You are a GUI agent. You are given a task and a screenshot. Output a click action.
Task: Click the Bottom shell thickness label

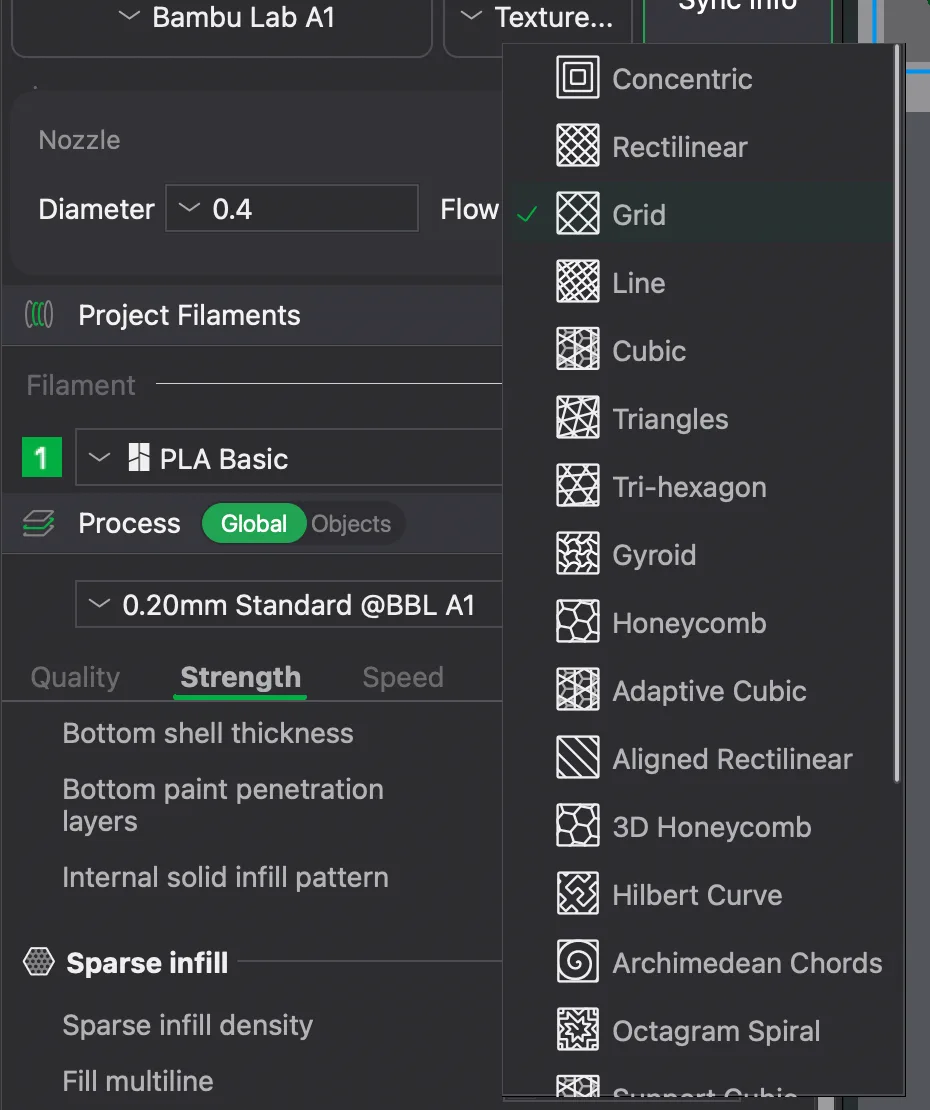207,733
